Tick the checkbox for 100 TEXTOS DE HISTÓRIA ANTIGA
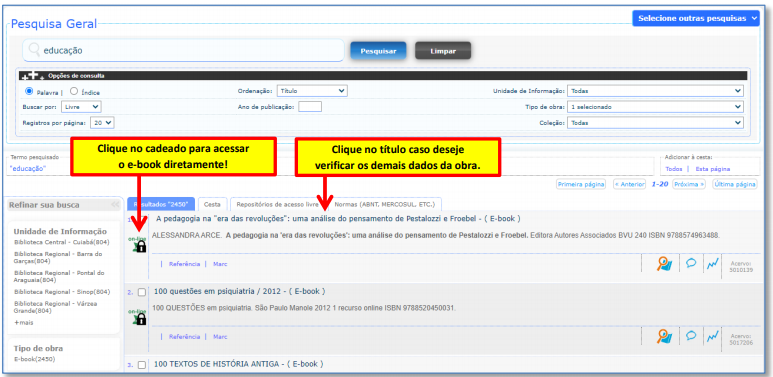This screenshot has width=773, height=377. tap(142, 365)
